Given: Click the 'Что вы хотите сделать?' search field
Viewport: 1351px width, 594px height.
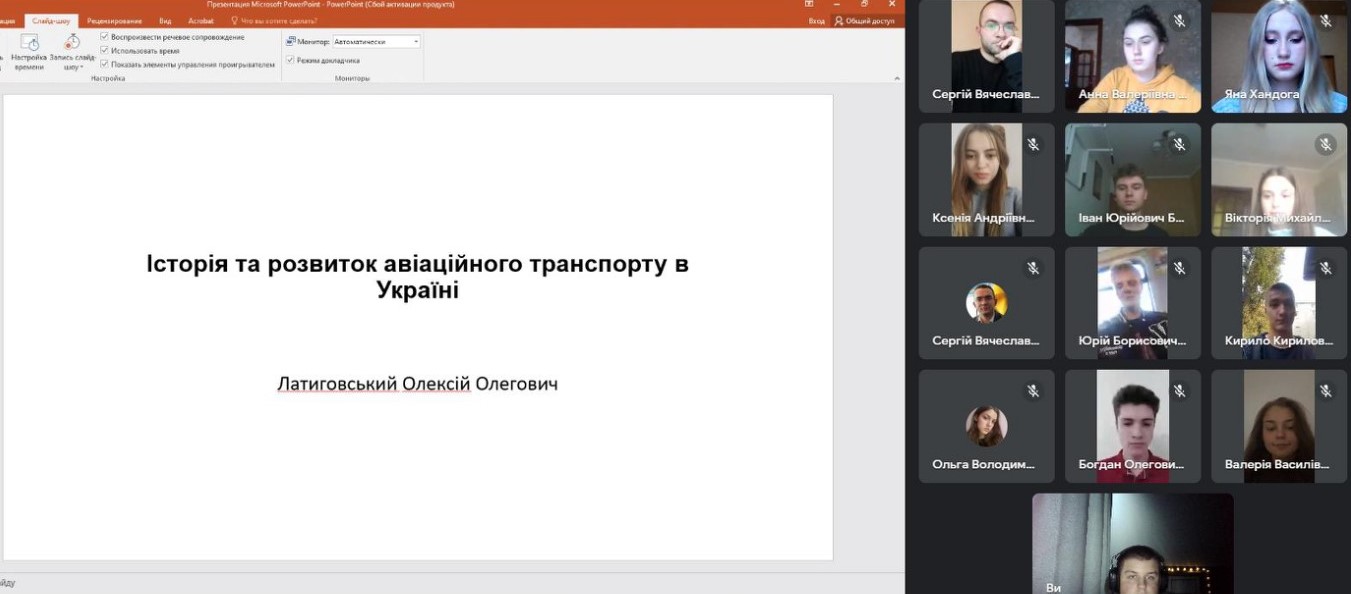Looking at the screenshot, I should tap(278, 20).
